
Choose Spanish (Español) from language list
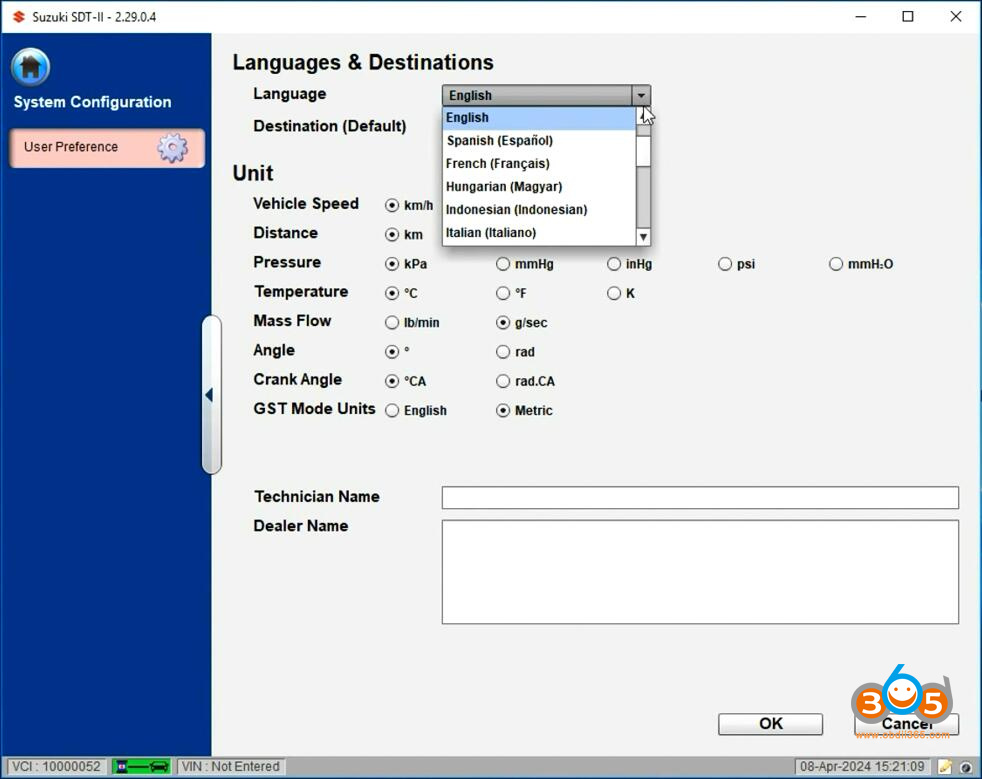click(499, 141)
